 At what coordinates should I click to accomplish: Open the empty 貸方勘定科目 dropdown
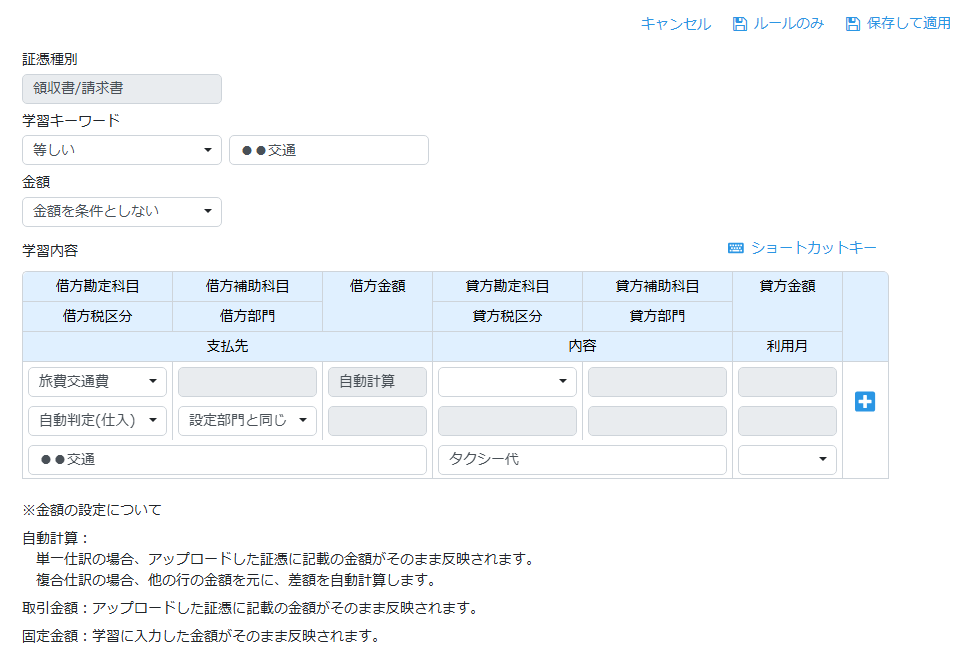507,382
